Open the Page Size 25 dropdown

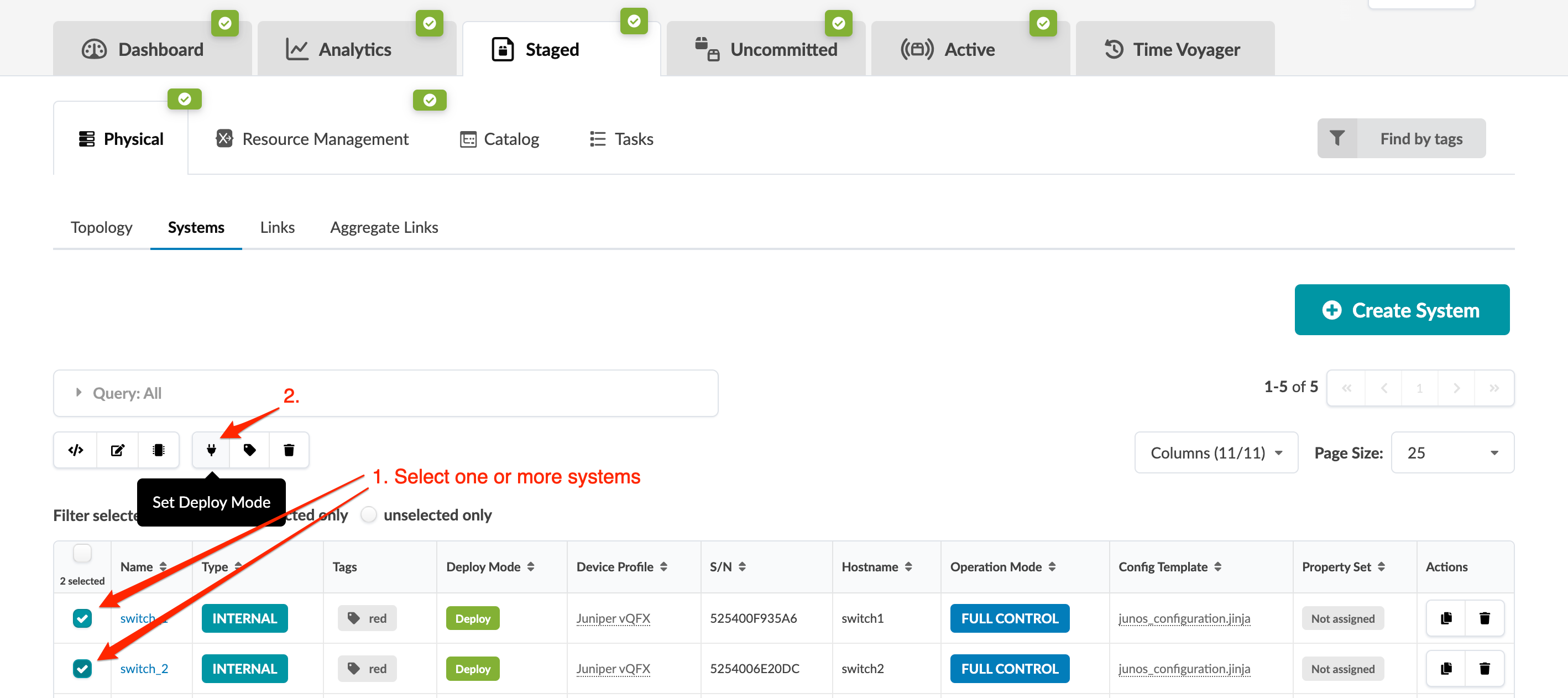pos(1452,452)
